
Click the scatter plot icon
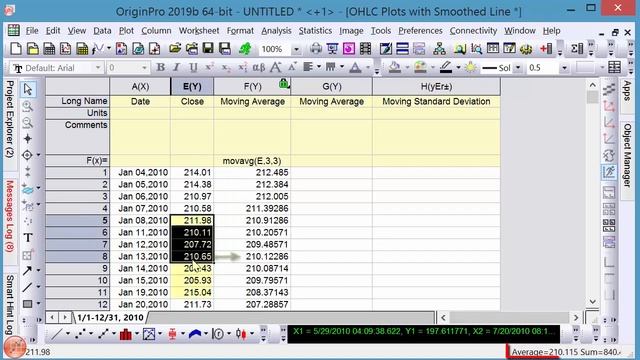tap(80, 334)
